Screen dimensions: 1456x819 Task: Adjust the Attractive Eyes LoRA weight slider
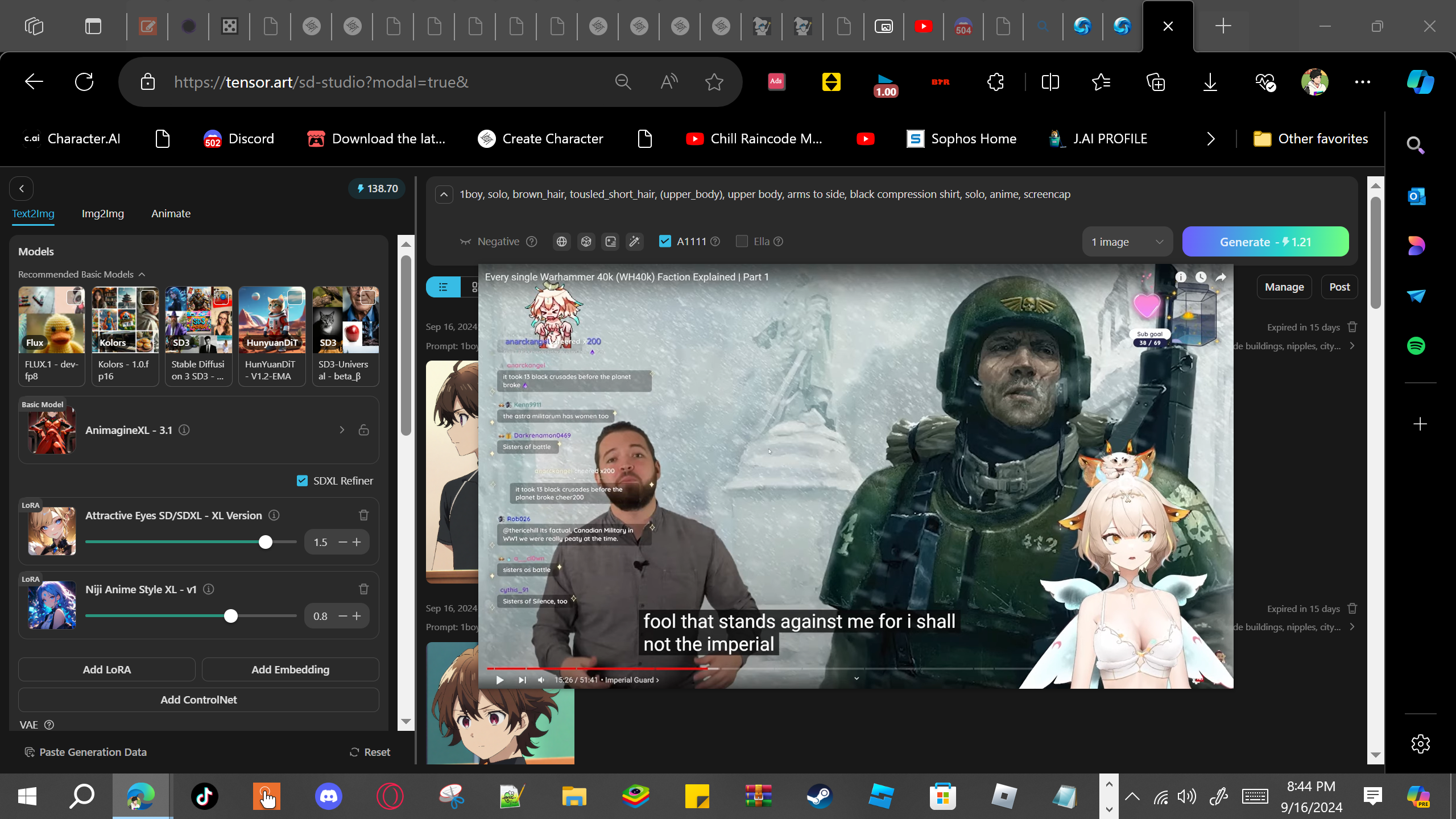click(266, 542)
